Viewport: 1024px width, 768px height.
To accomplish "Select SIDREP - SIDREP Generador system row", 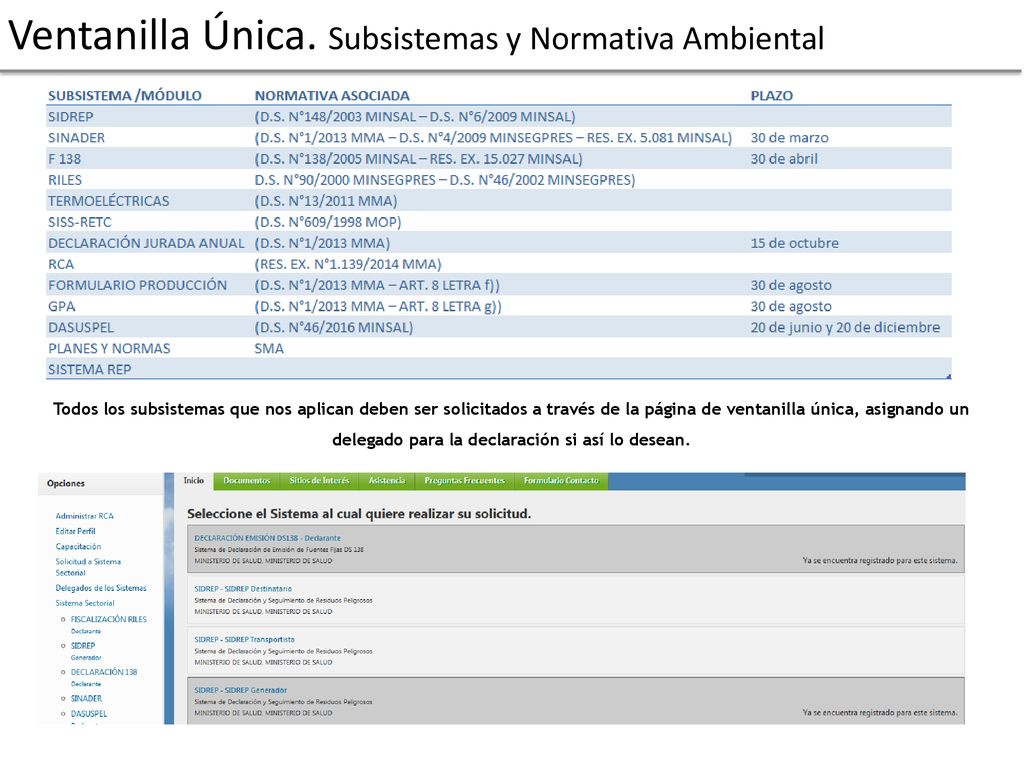I will [575, 701].
